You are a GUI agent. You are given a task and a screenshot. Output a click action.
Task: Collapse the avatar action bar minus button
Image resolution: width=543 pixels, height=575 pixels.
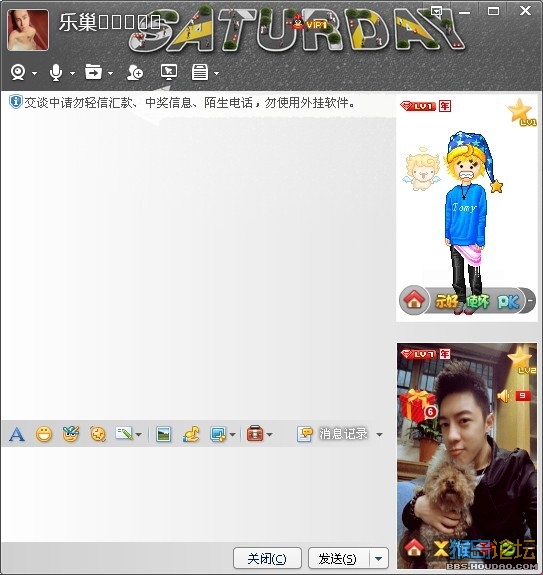[530, 301]
